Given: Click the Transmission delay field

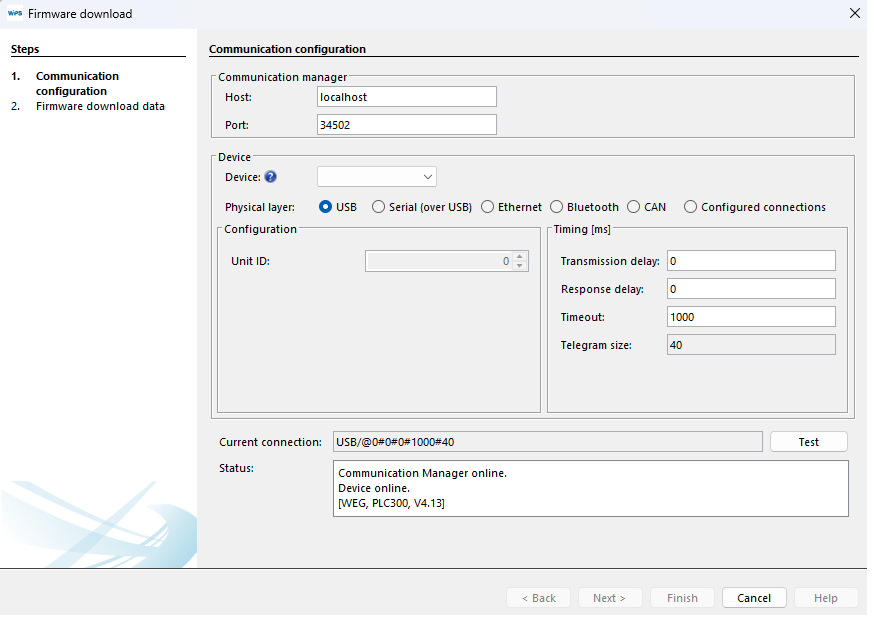Looking at the screenshot, I should click(x=750, y=261).
